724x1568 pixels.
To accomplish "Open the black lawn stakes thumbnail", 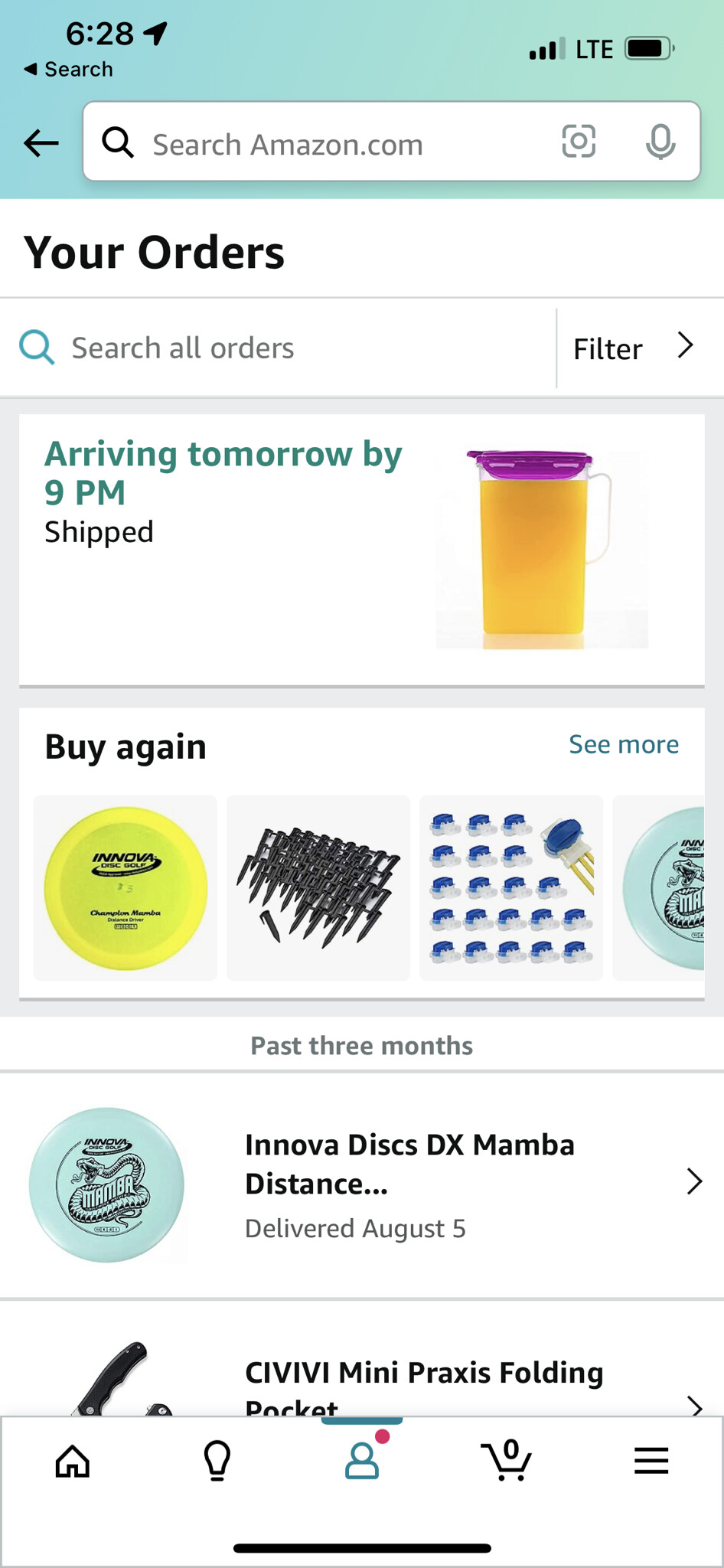I will click(x=318, y=888).
